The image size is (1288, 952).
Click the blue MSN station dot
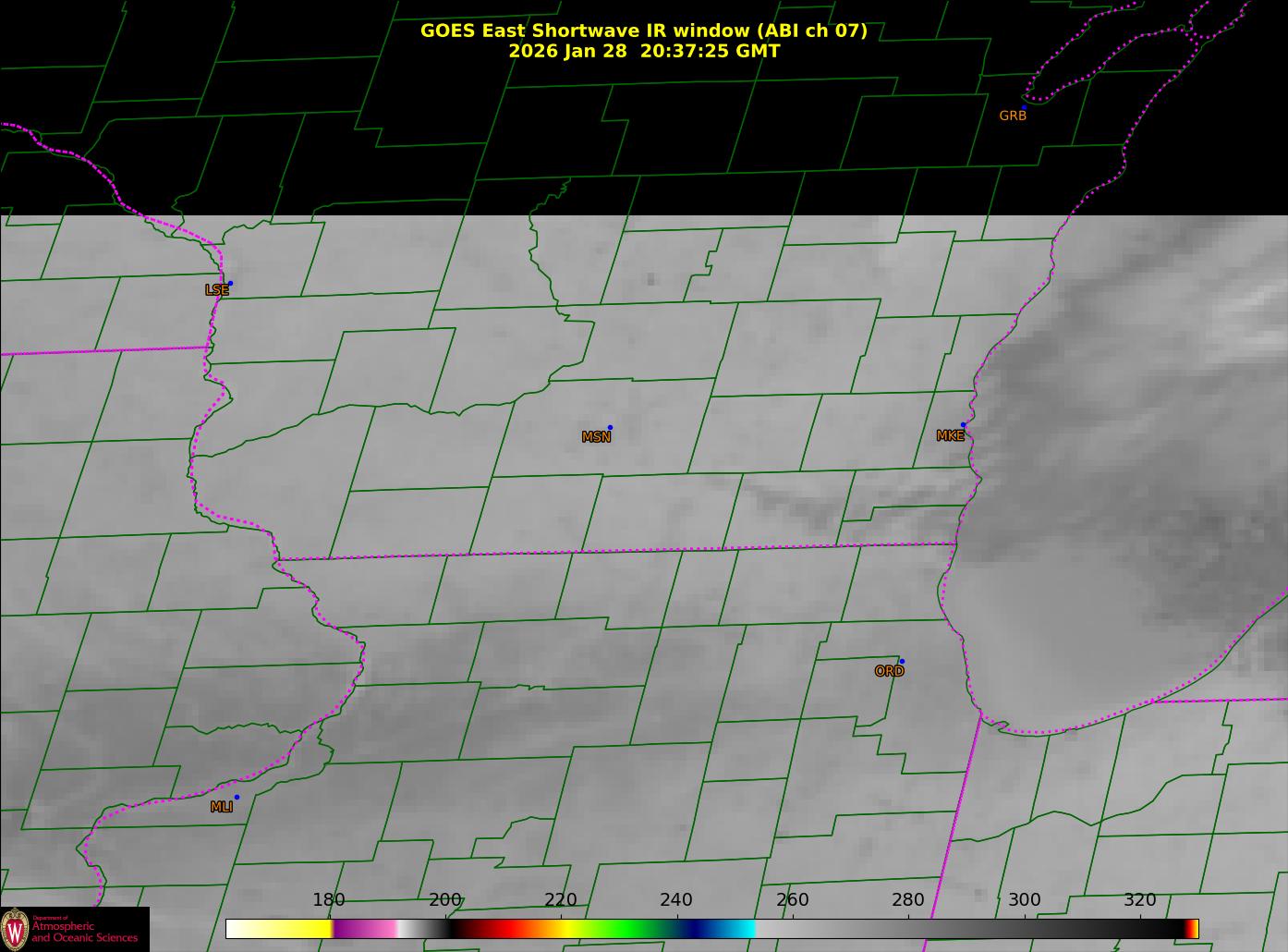(x=610, y=428)
